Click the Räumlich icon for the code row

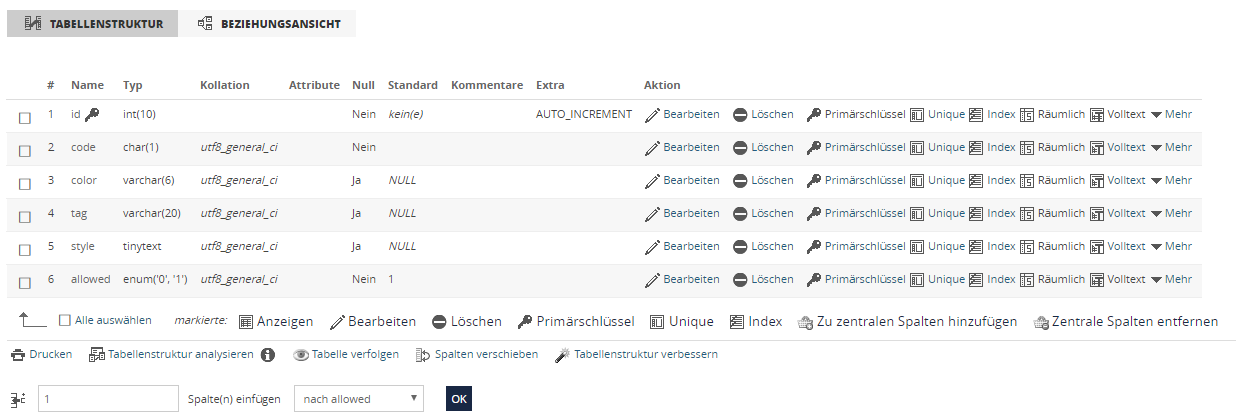click(1027, 148)
